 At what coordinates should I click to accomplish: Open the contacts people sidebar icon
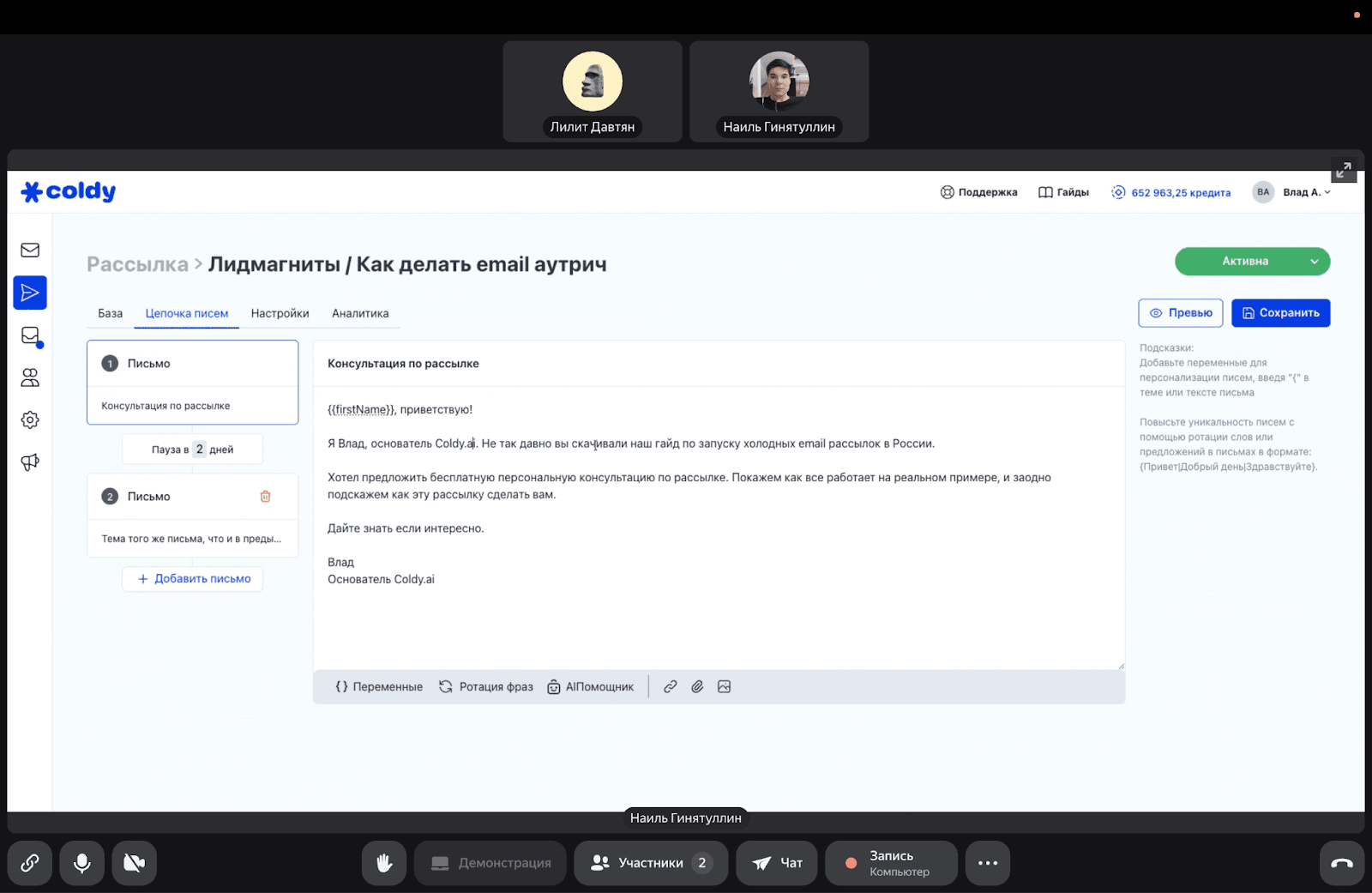[x=30, y=377]
